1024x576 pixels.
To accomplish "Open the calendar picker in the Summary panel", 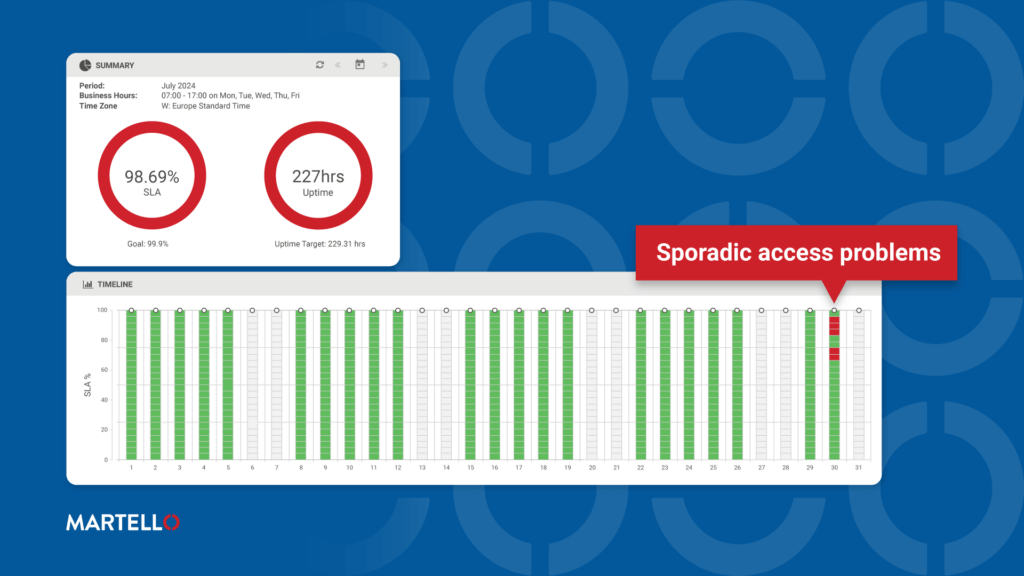I will 360,64.
